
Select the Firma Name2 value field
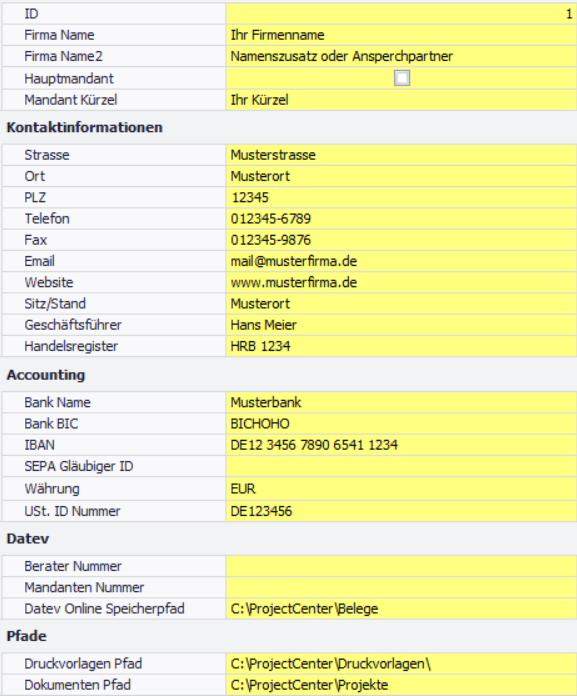401,56
